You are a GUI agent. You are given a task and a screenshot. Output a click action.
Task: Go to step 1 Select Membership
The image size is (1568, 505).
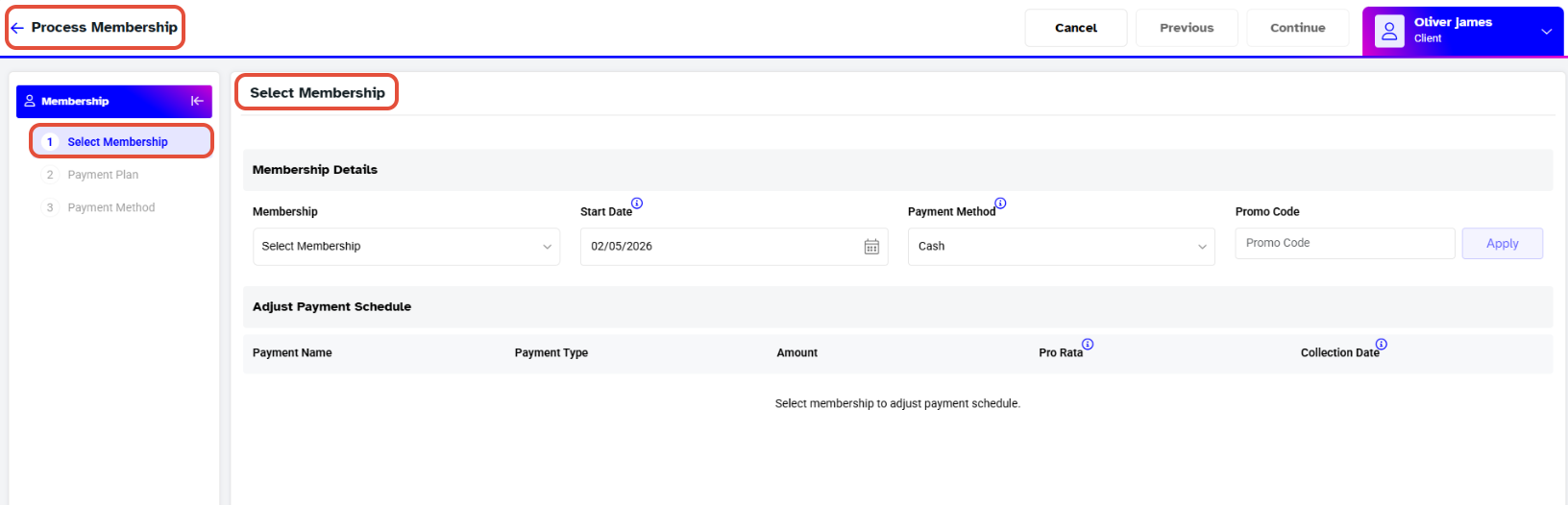click(121, 141)
